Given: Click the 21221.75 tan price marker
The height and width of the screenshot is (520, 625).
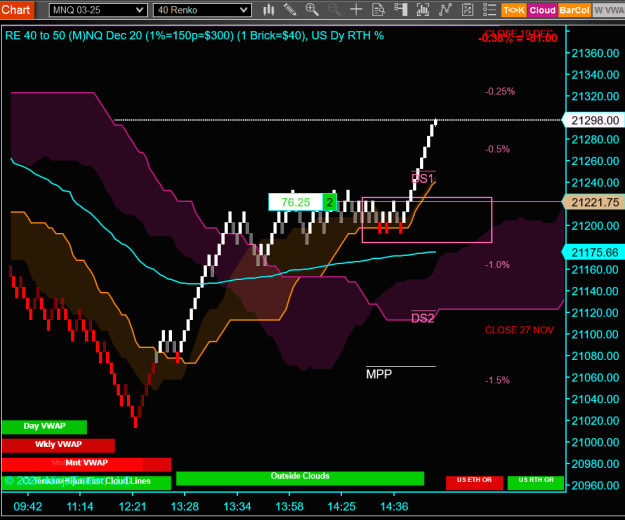Looking at the screenshot, I should 593,202.
